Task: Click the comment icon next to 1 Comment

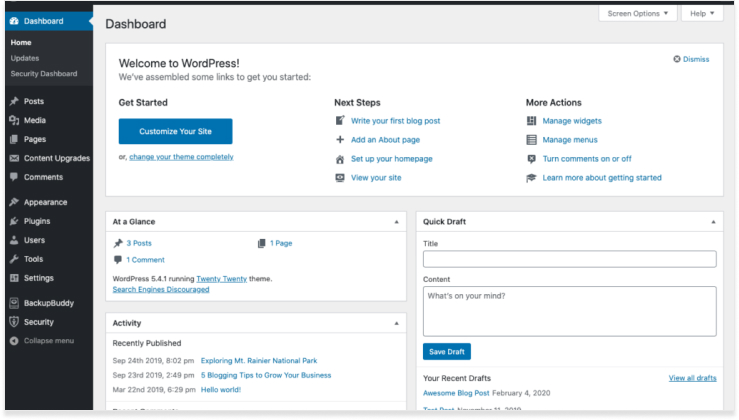Action: (x=118, y=260)
